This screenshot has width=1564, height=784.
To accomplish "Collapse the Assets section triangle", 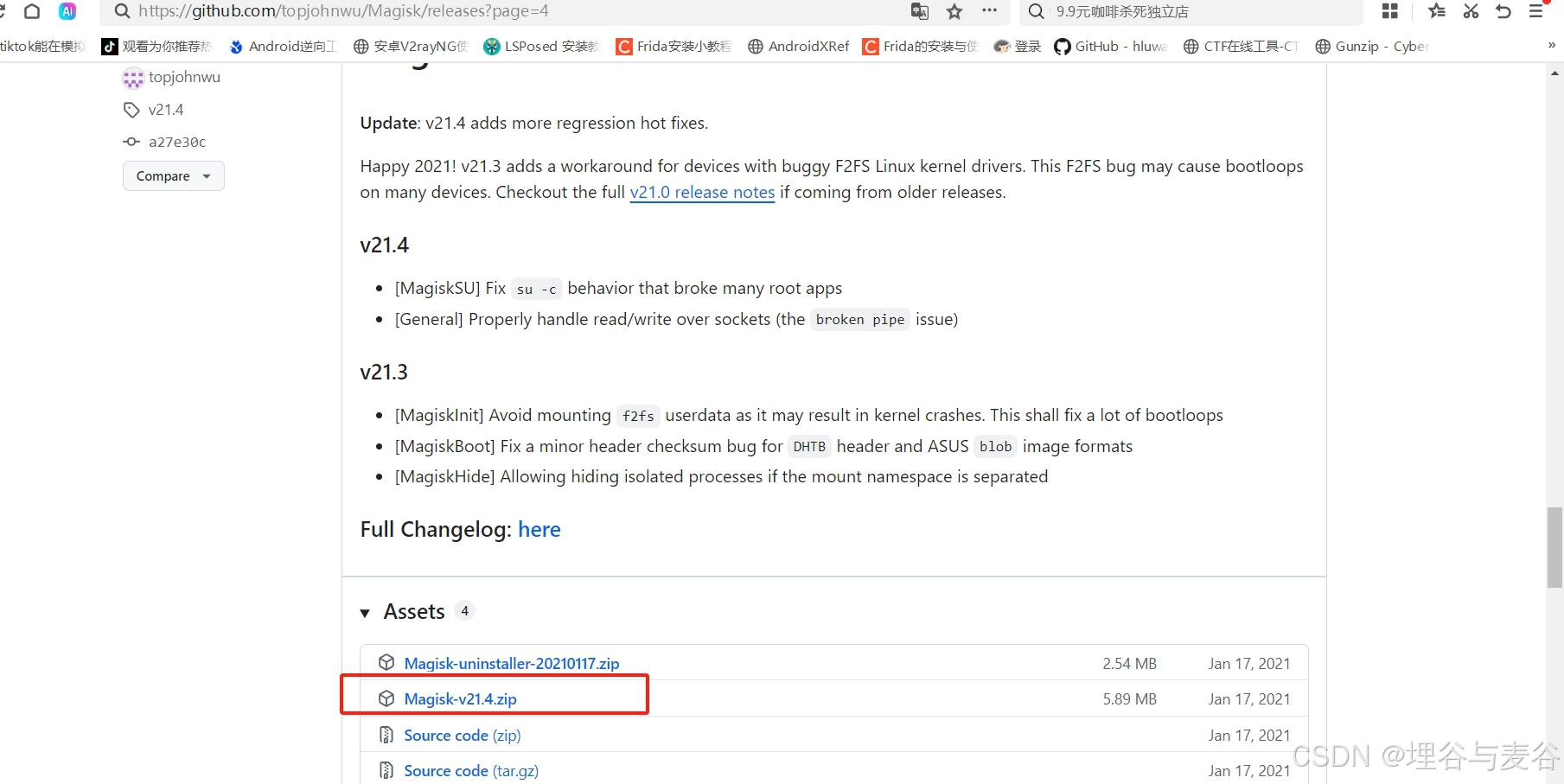I will (365, 613).
